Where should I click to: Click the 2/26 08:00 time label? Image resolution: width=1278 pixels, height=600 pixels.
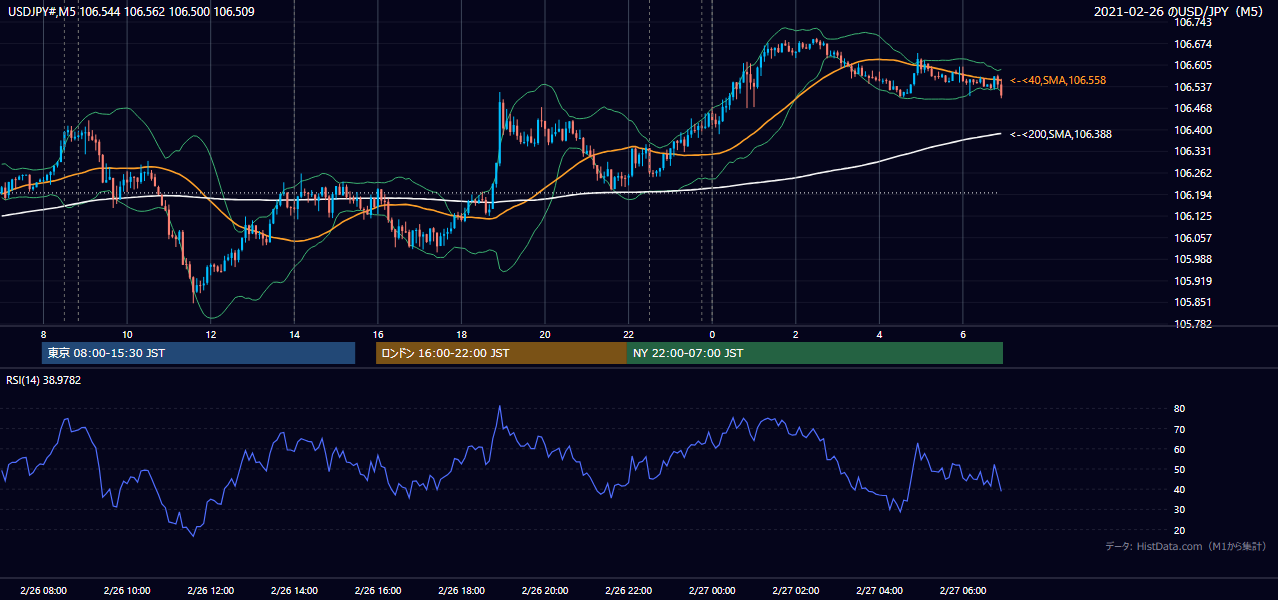coord(43,591)
